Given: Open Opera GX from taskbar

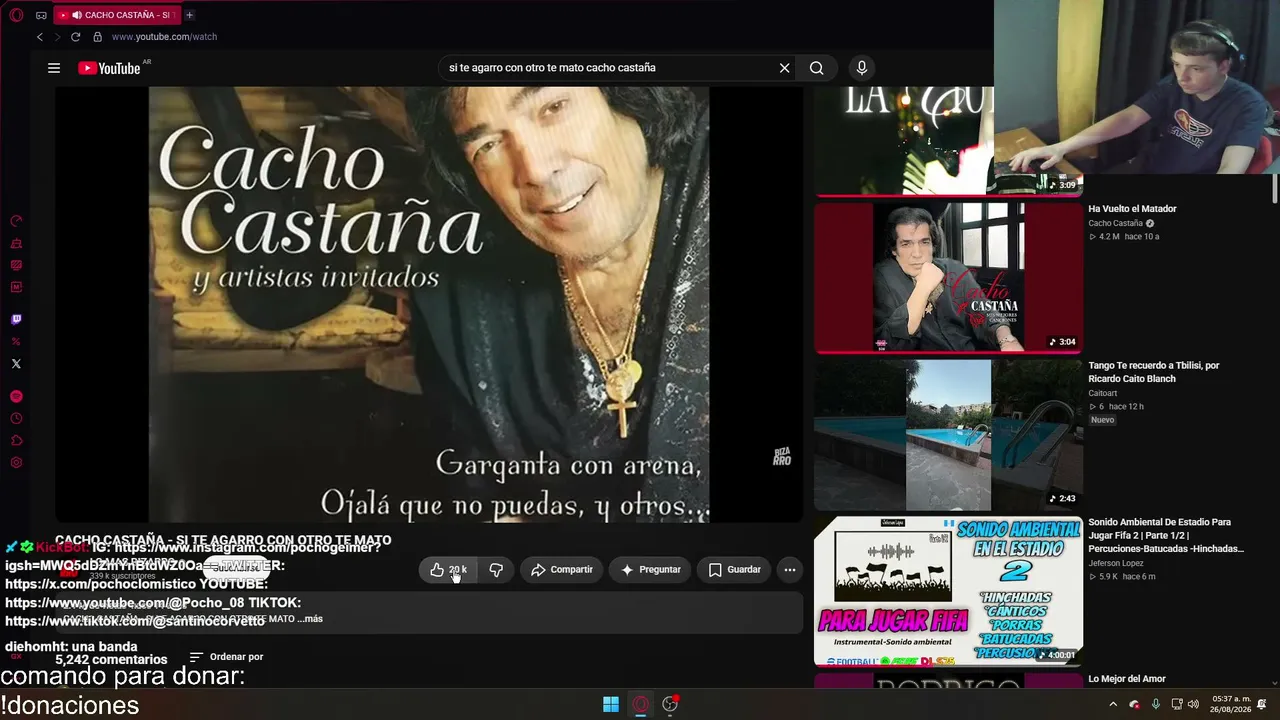Looking at the screenshot, I should click(641, 704).
